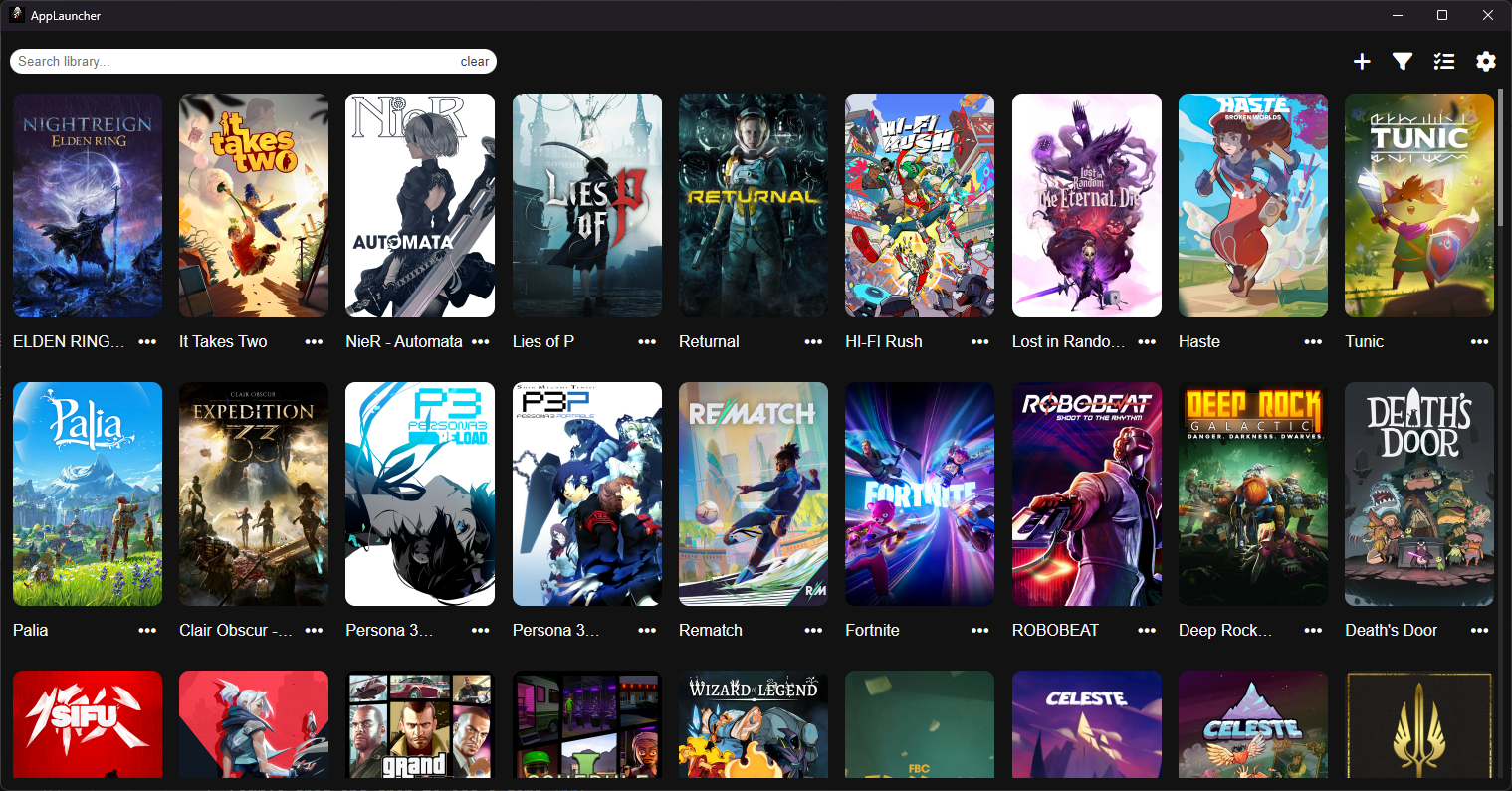Click the three-dot icon for HI-FI Rush
This screenshot has height=791, width=1512.
pos(980,341)
